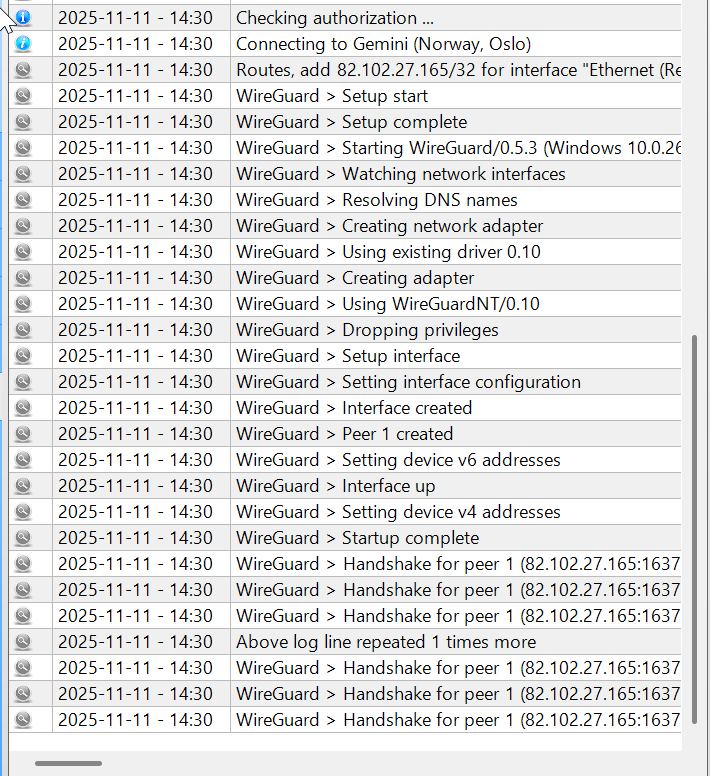Click the icon beside Peer 1 created entry
The width and height of the screenshot is (710, 776).
click(x=23, y=434)
